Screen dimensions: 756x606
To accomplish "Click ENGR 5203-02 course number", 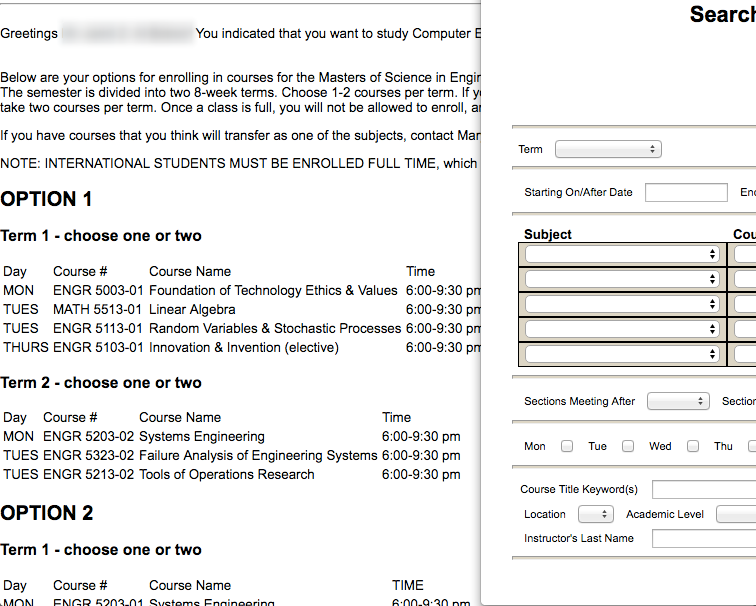I will (x=88, y=436).
